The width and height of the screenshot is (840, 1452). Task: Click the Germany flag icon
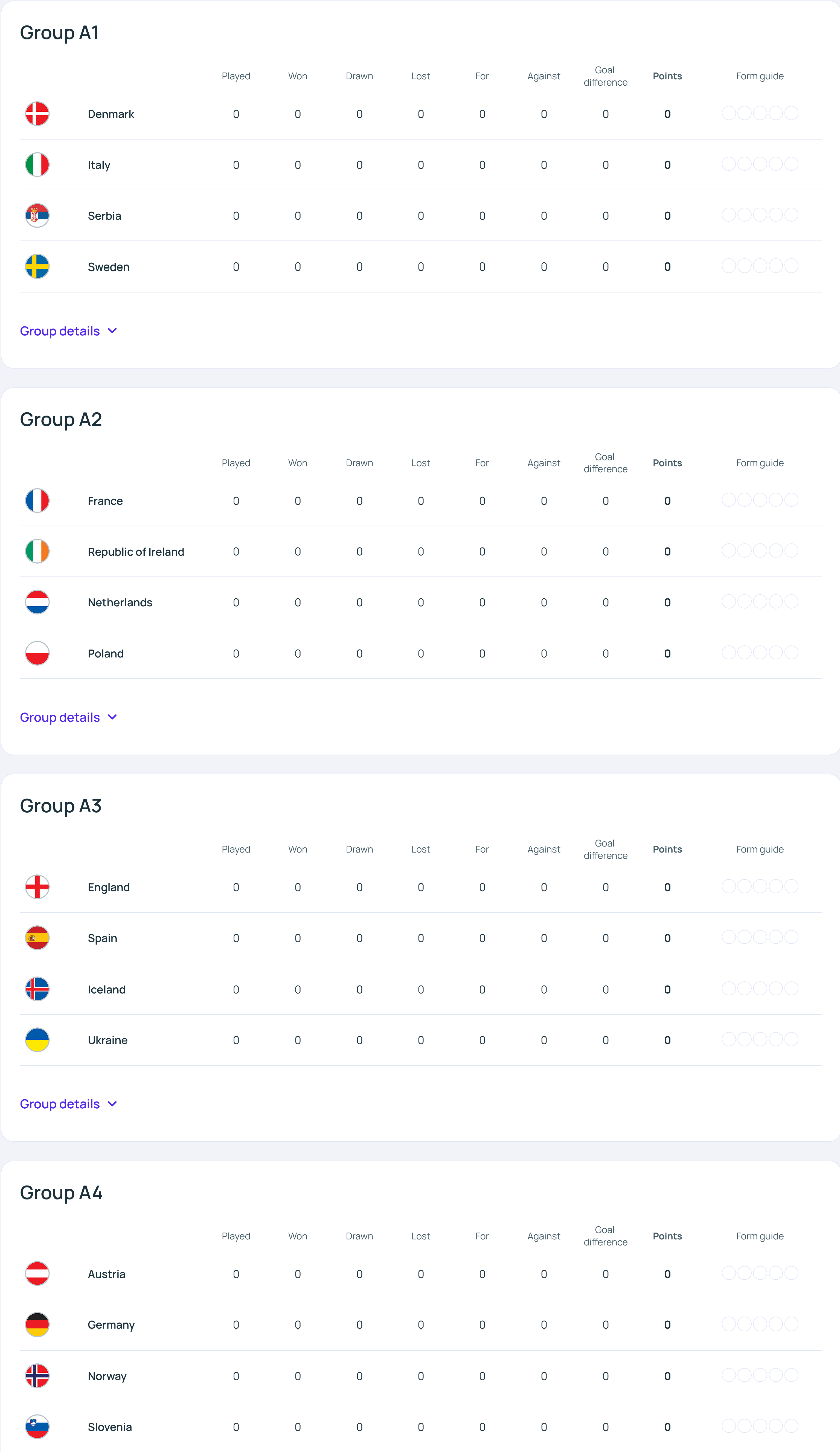37,1325
